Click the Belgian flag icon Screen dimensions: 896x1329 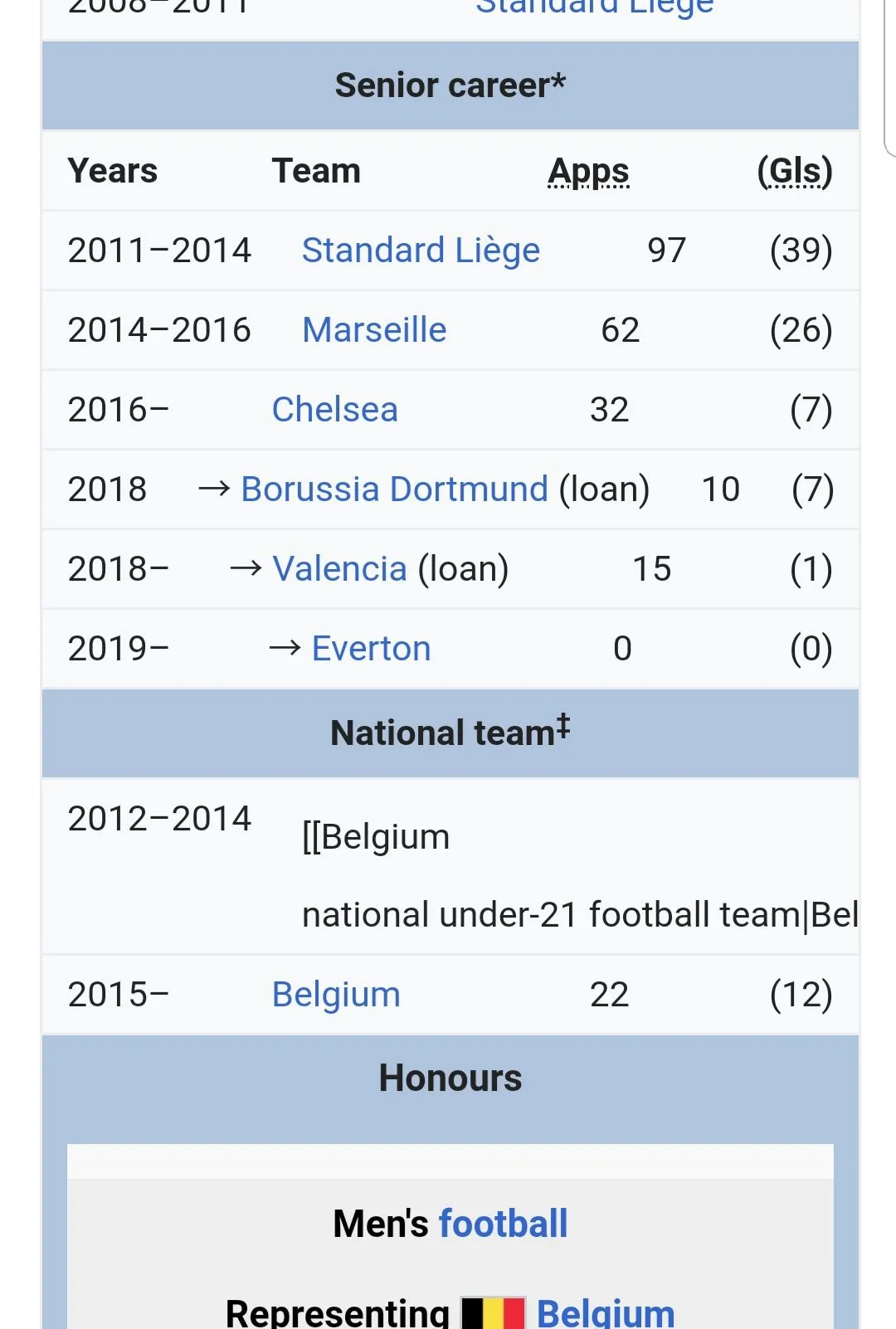(x=493, y=1312)
